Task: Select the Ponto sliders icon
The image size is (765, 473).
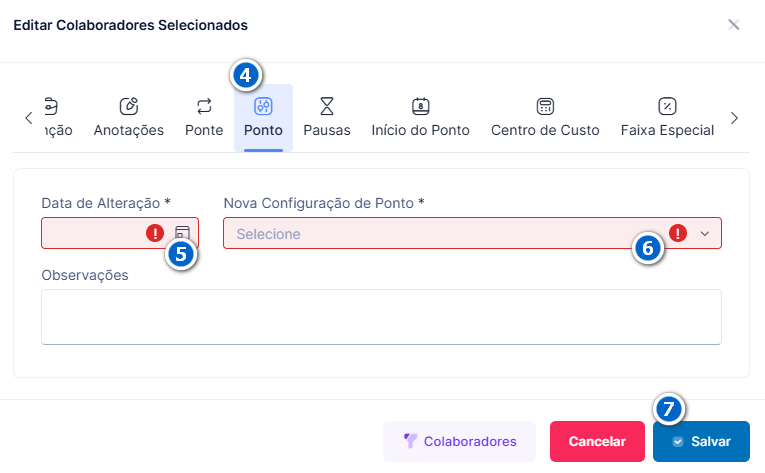Action: (x=263, y=106)
